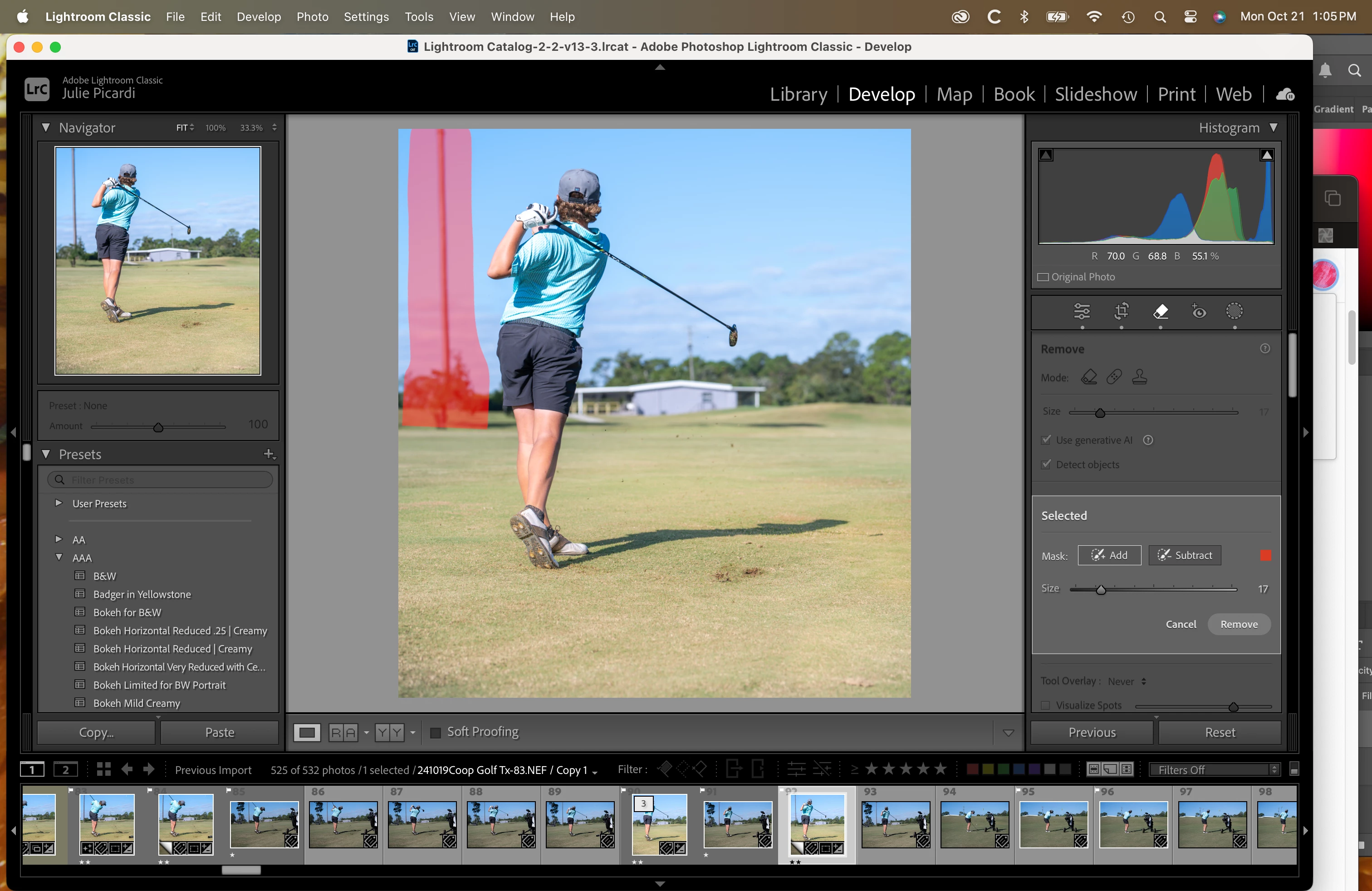Choose the Heal bandage mode icon

(x=1114, y=377)
